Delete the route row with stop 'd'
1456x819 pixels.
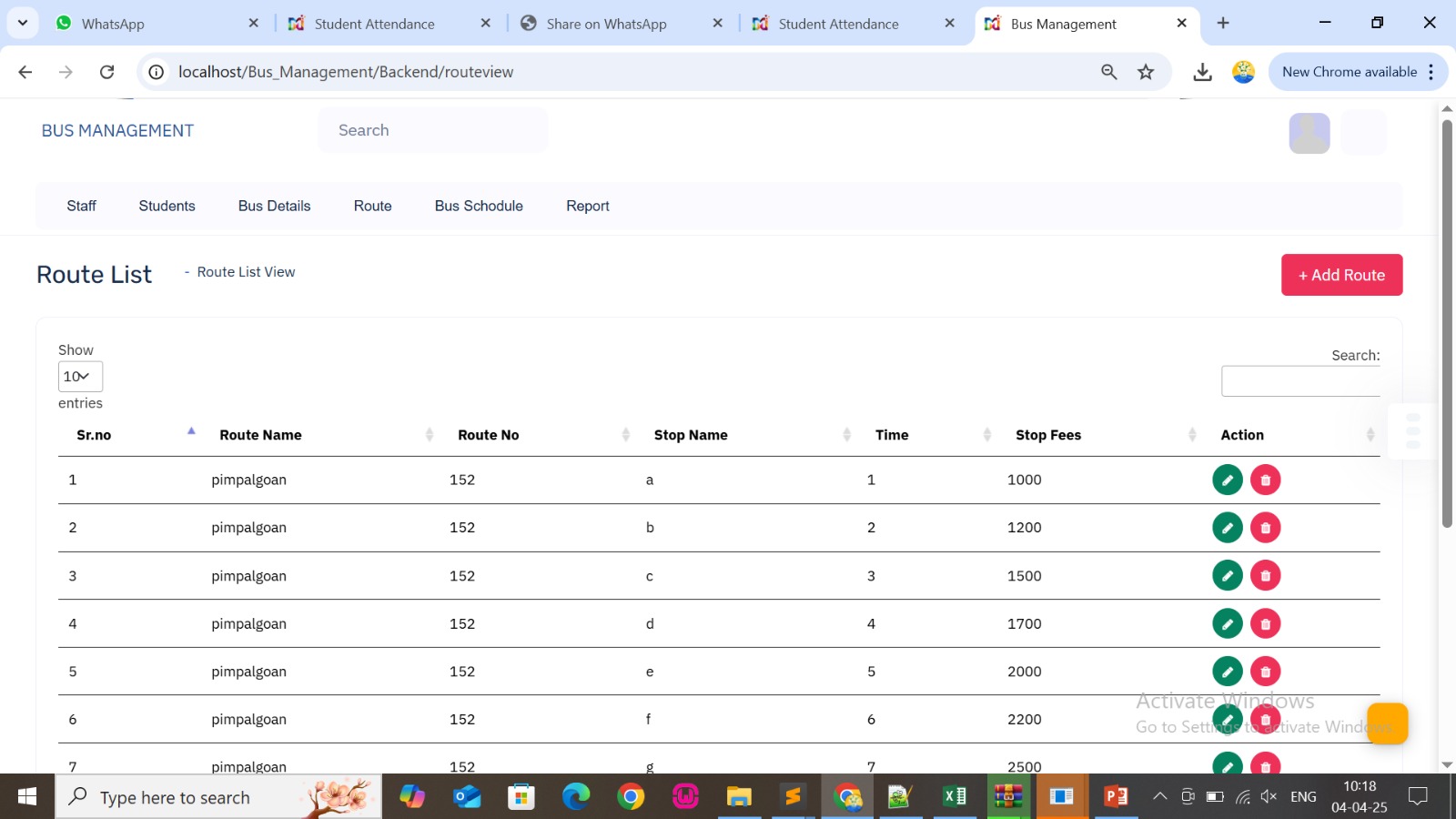tap(1265, 624)
